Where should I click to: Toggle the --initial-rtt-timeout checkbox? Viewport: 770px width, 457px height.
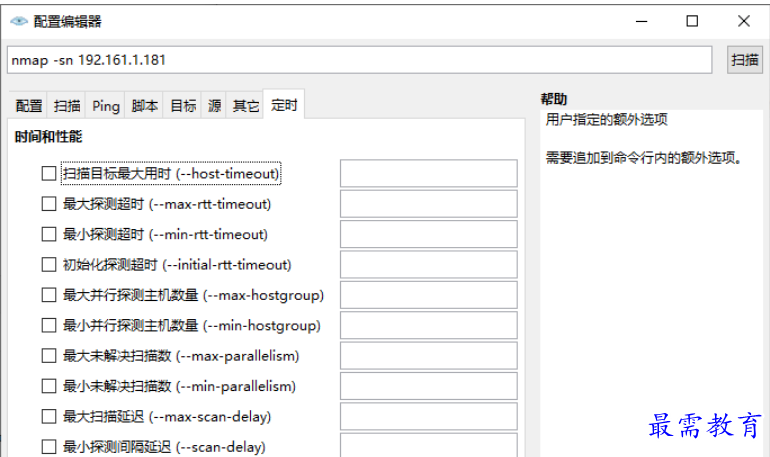tap(49, 265)
